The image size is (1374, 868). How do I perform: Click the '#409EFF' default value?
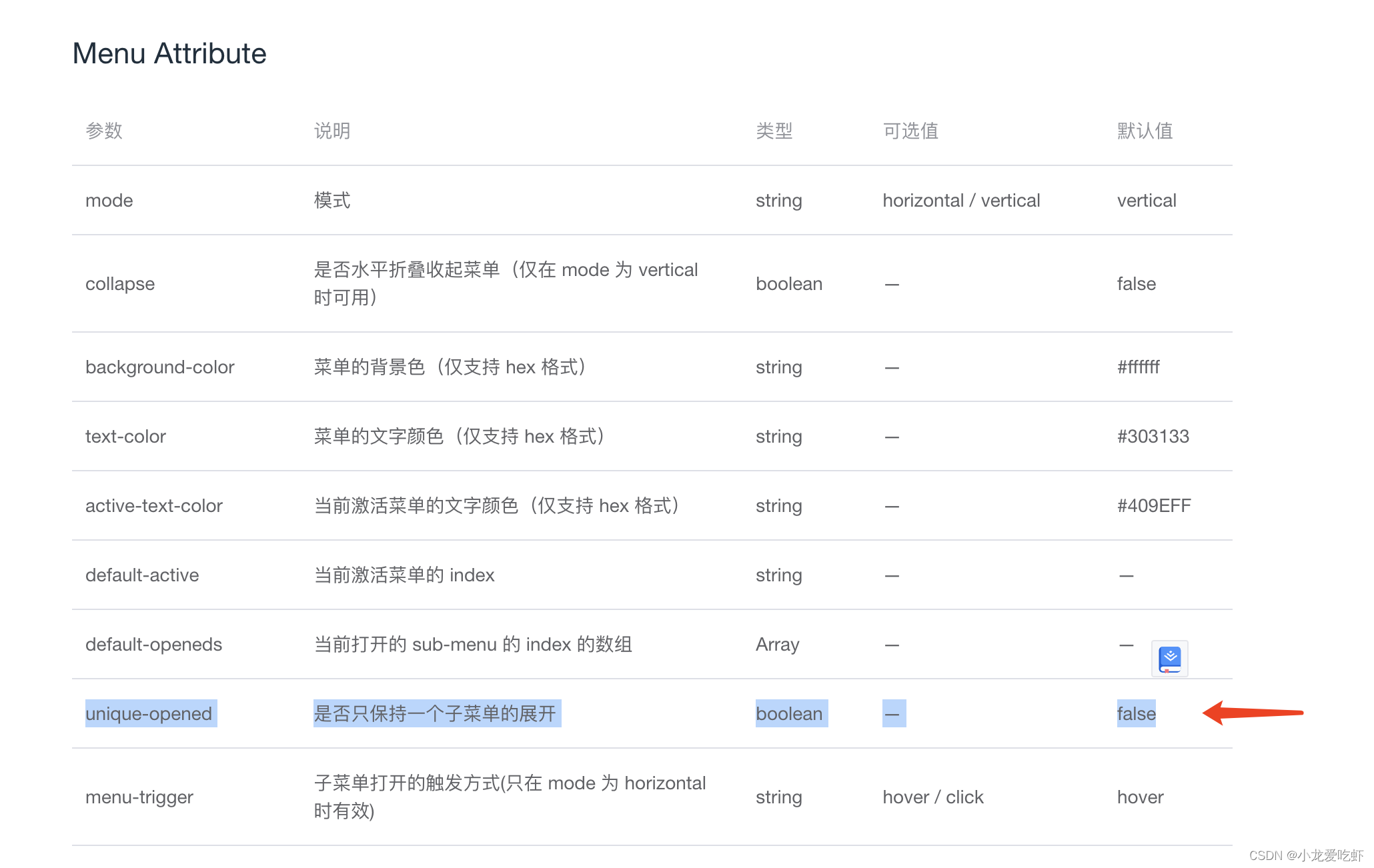(x=1154, y=506)
